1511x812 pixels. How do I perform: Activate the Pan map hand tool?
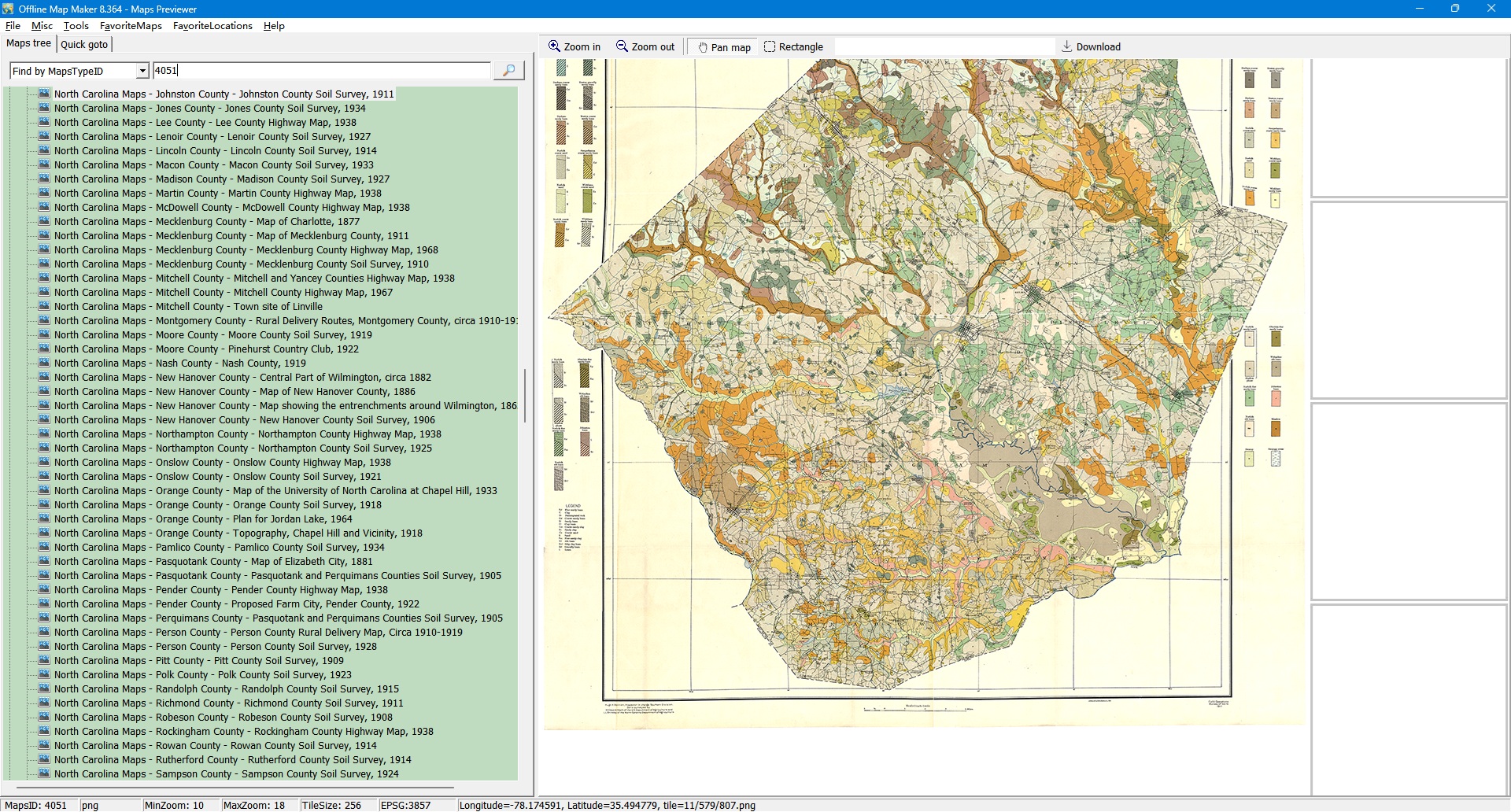click(723, 47)
